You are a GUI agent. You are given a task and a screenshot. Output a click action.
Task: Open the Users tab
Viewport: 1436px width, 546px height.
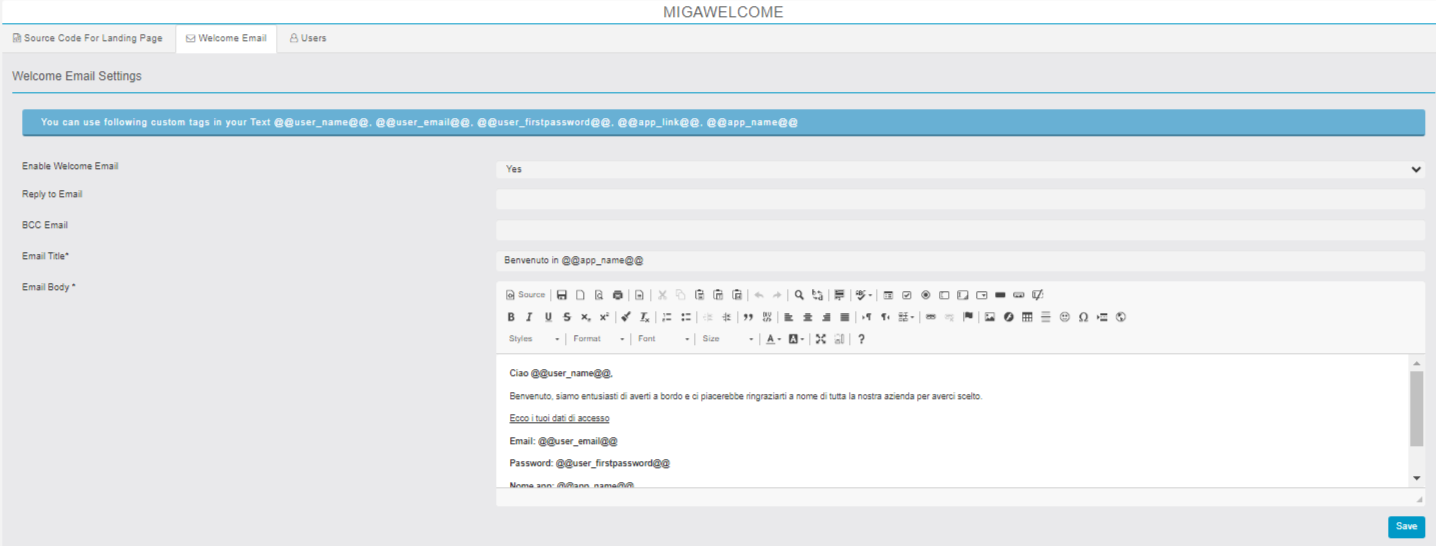click(308, 39)
